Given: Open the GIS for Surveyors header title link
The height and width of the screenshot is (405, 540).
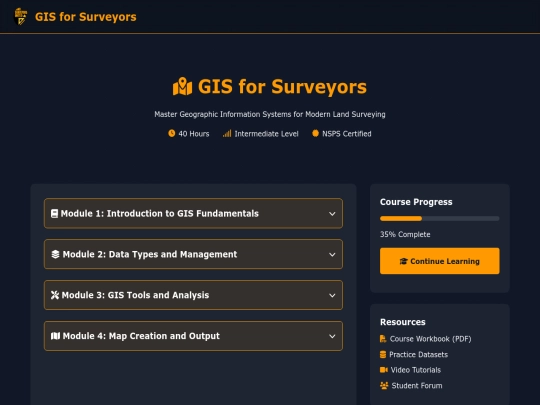Looking at the screenshot, I should pos(85,17).
